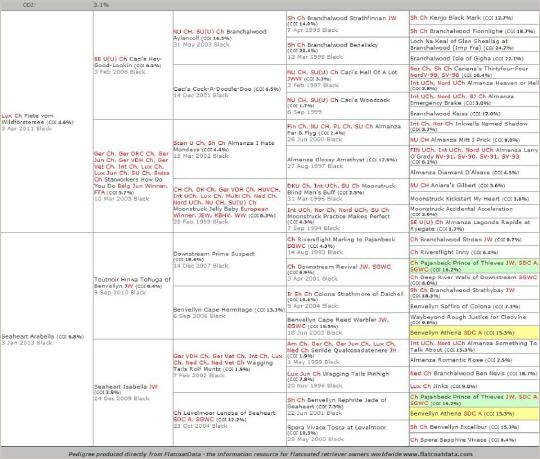Open Downstream Prime Suspect record
The width and height of the screenshot is (540, 459).
click(x=214, y=254)
